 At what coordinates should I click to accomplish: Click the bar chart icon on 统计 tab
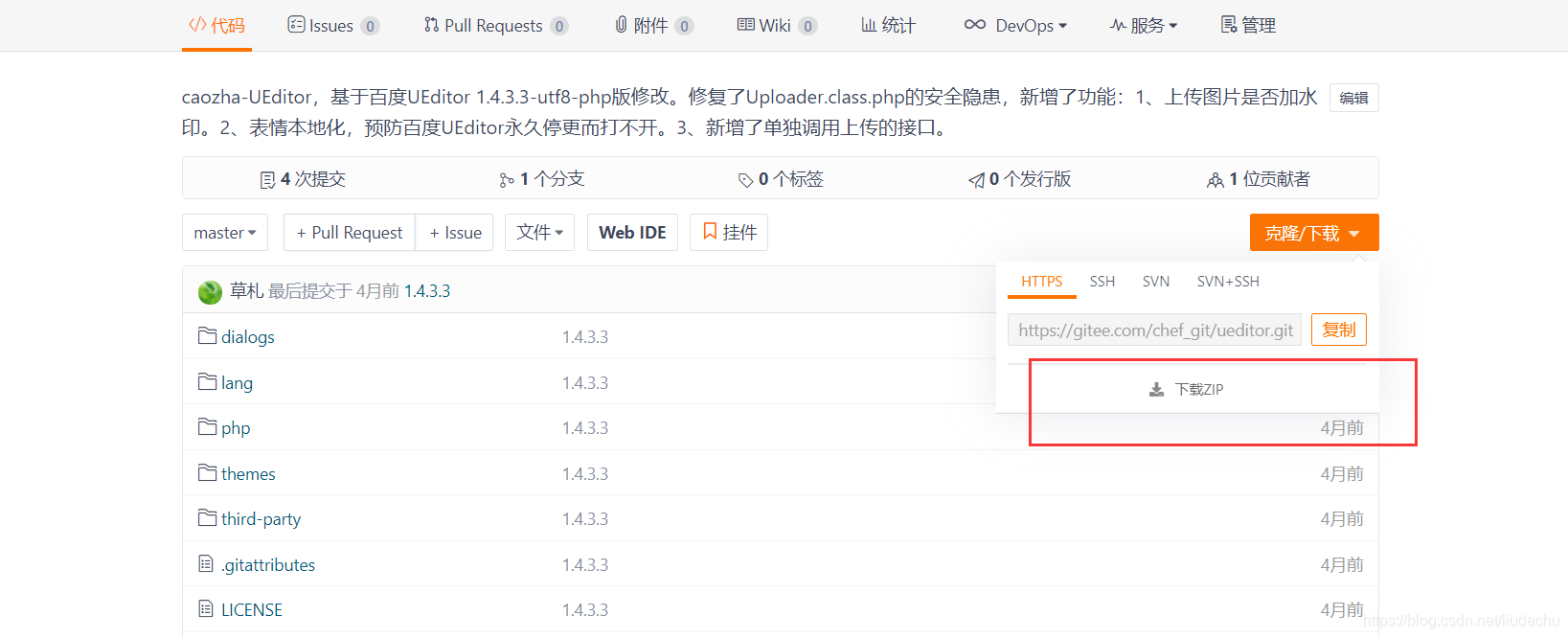(x=869, y=24)
